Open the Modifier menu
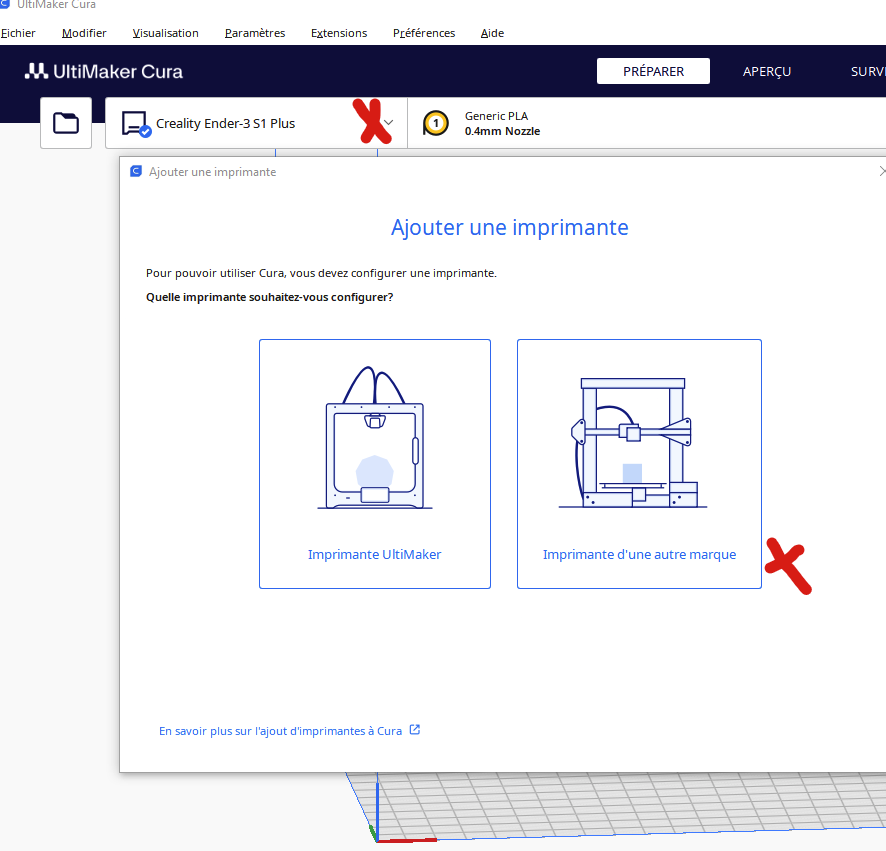The width and height of the screenshot is (886, 851). pos(84,33)
